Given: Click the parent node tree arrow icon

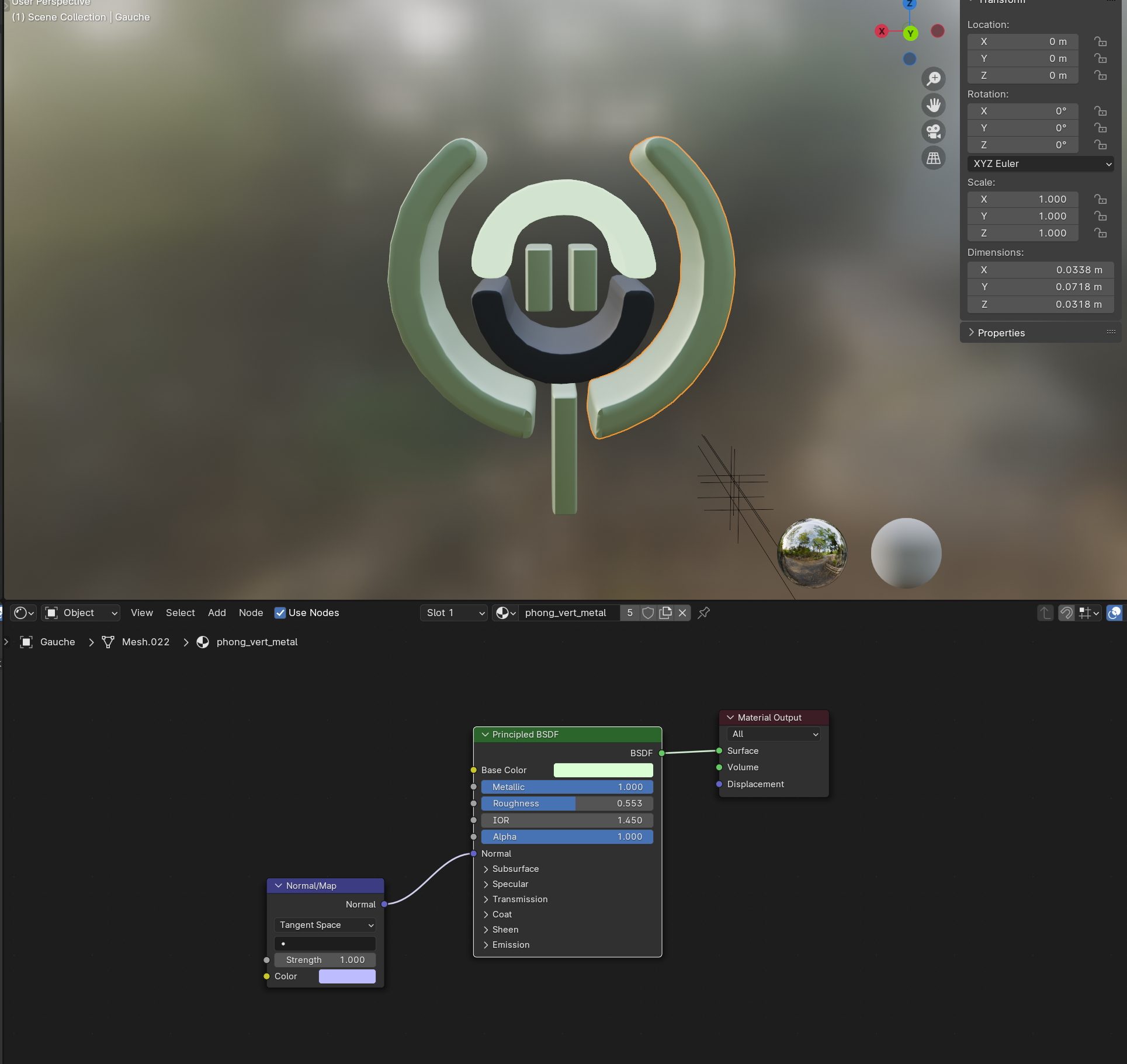Looking at the screenshot, I should [x=1045, y=613].
